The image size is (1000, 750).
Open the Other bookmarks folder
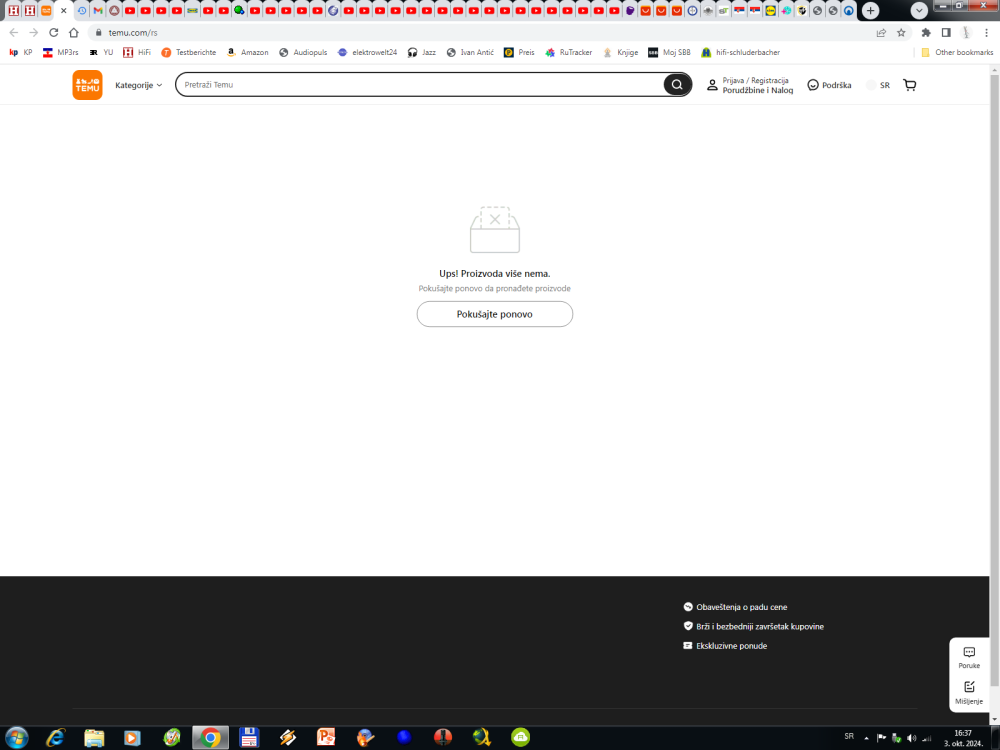957,52
